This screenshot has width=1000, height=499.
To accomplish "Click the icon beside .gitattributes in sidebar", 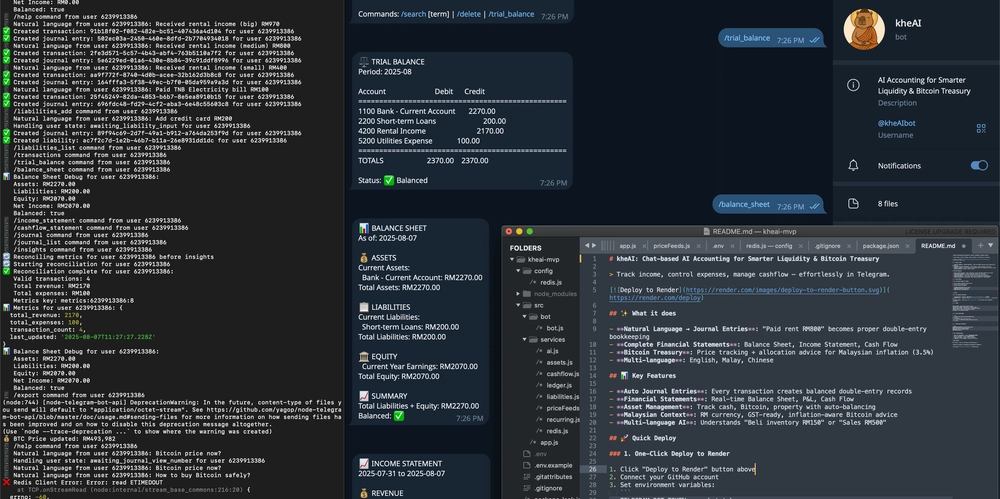I will 526,477.
